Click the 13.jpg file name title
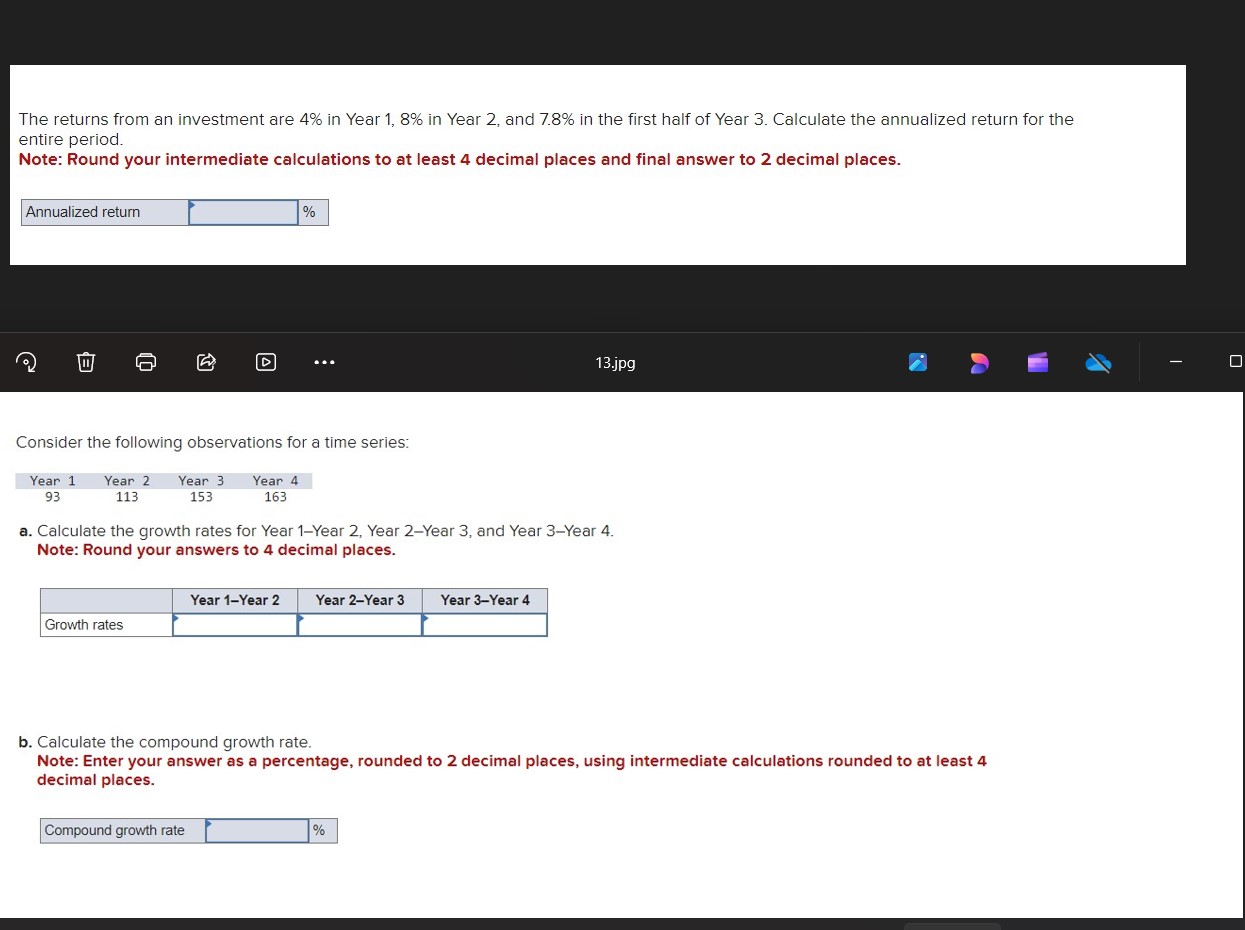Screen dimensions: 1245x930 pyautogui.click(x=615, y=363)
